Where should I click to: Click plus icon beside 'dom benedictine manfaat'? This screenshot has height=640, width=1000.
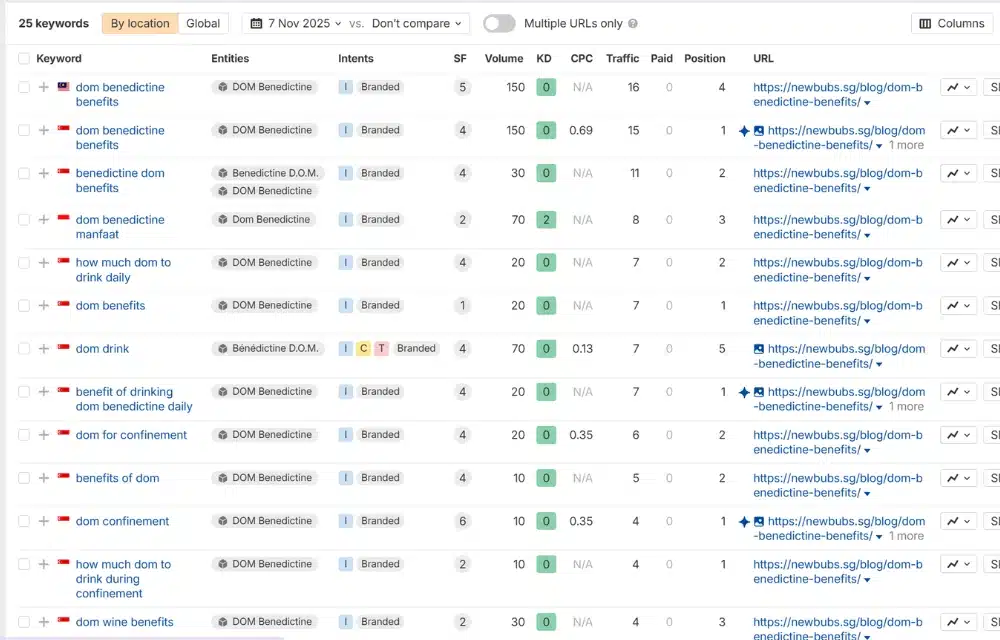click(x=43, y=219)
